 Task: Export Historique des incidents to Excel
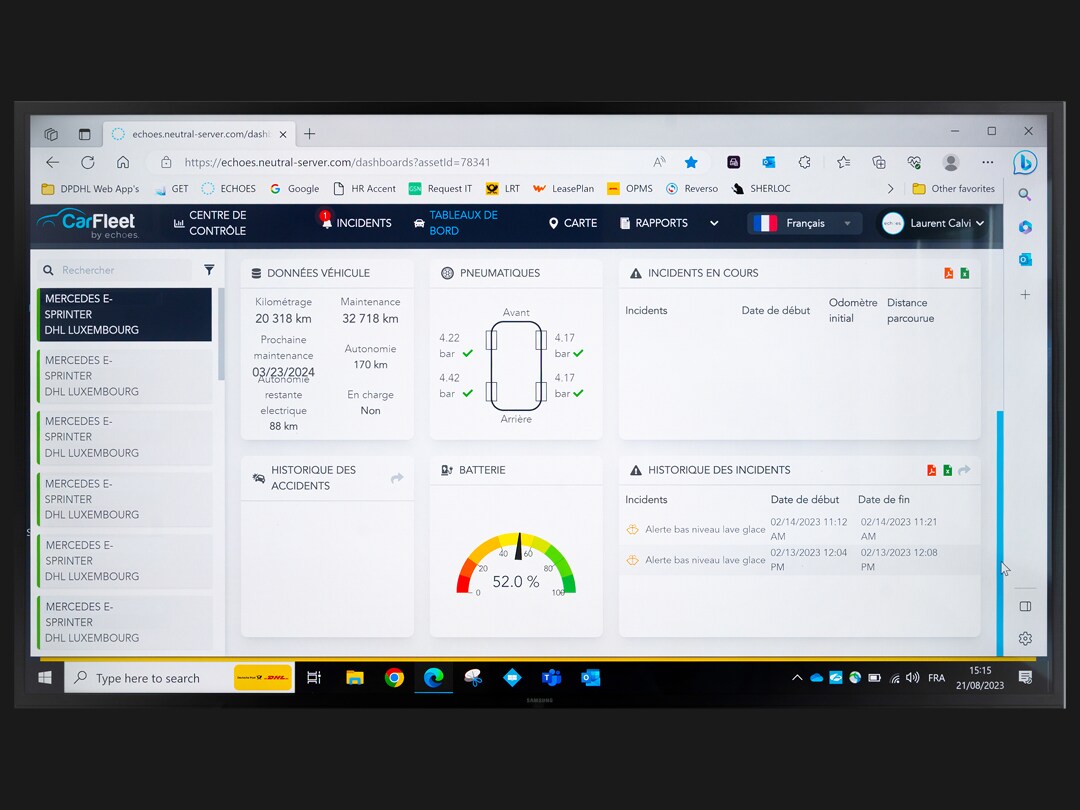tap(948, 470)
